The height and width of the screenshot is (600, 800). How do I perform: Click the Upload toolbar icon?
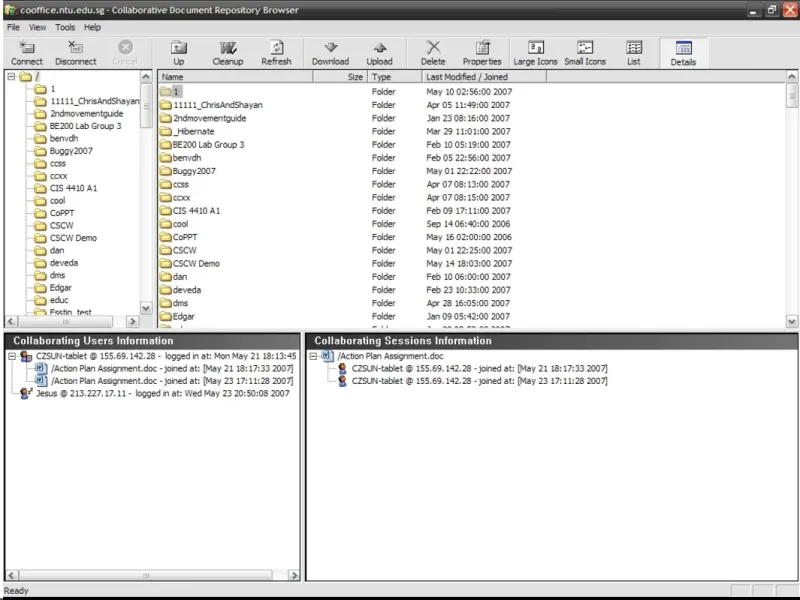380,48
